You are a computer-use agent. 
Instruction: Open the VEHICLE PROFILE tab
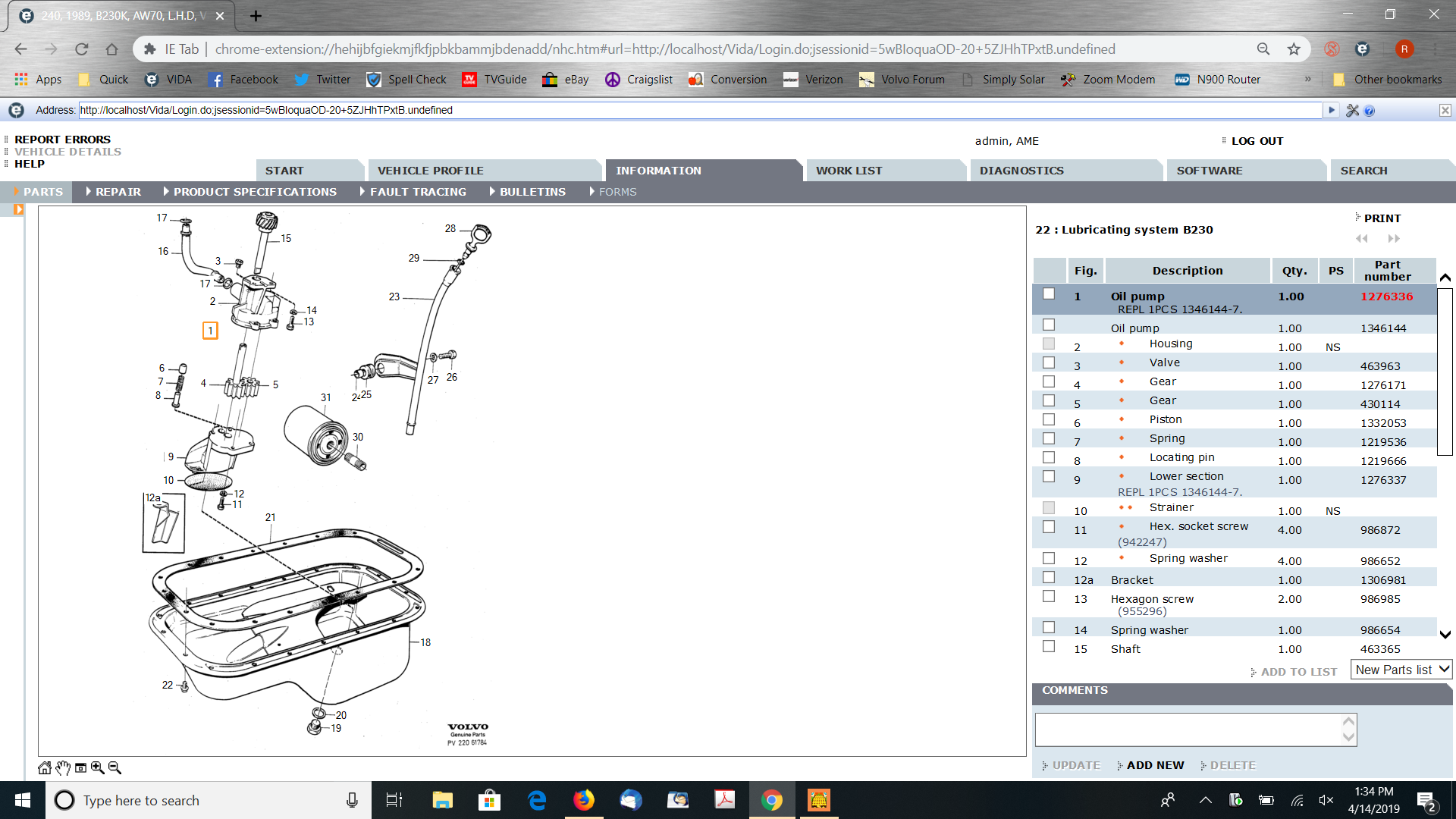(431, 171)
